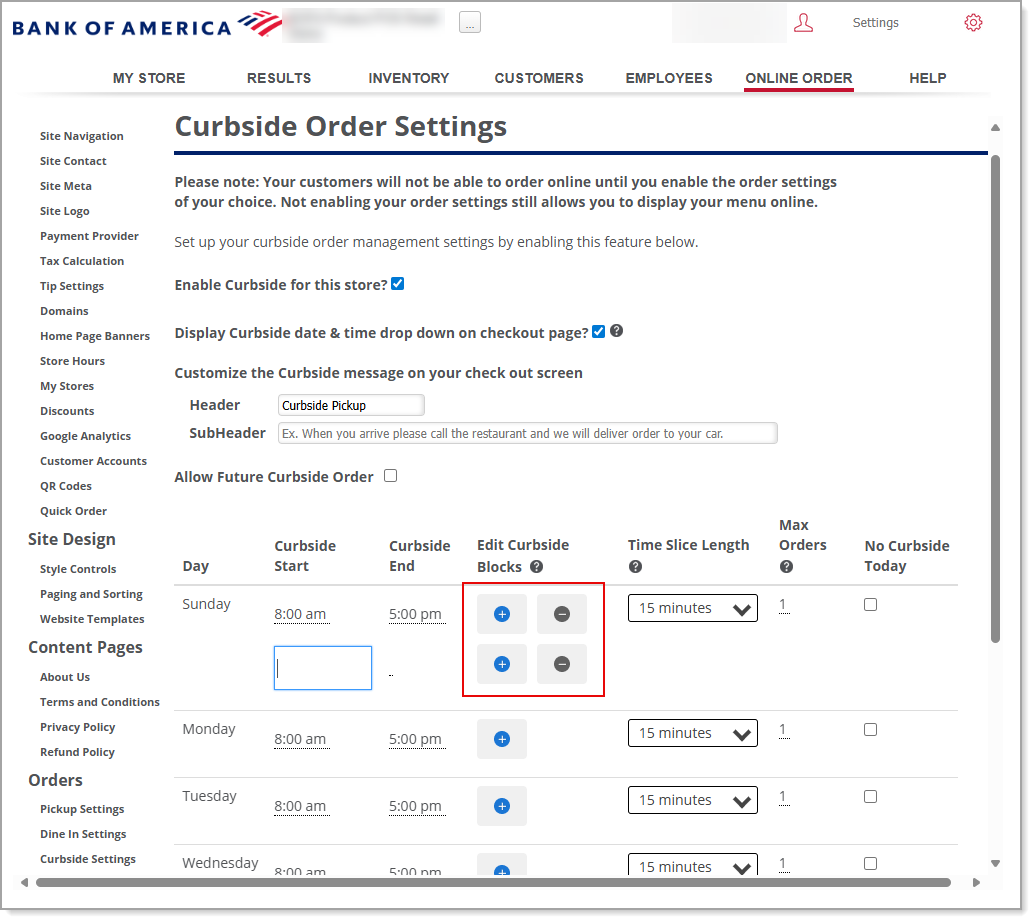Remove Sunday's second curbside block
Viewport: 1034px width, 922px height.
pos(562,664)
